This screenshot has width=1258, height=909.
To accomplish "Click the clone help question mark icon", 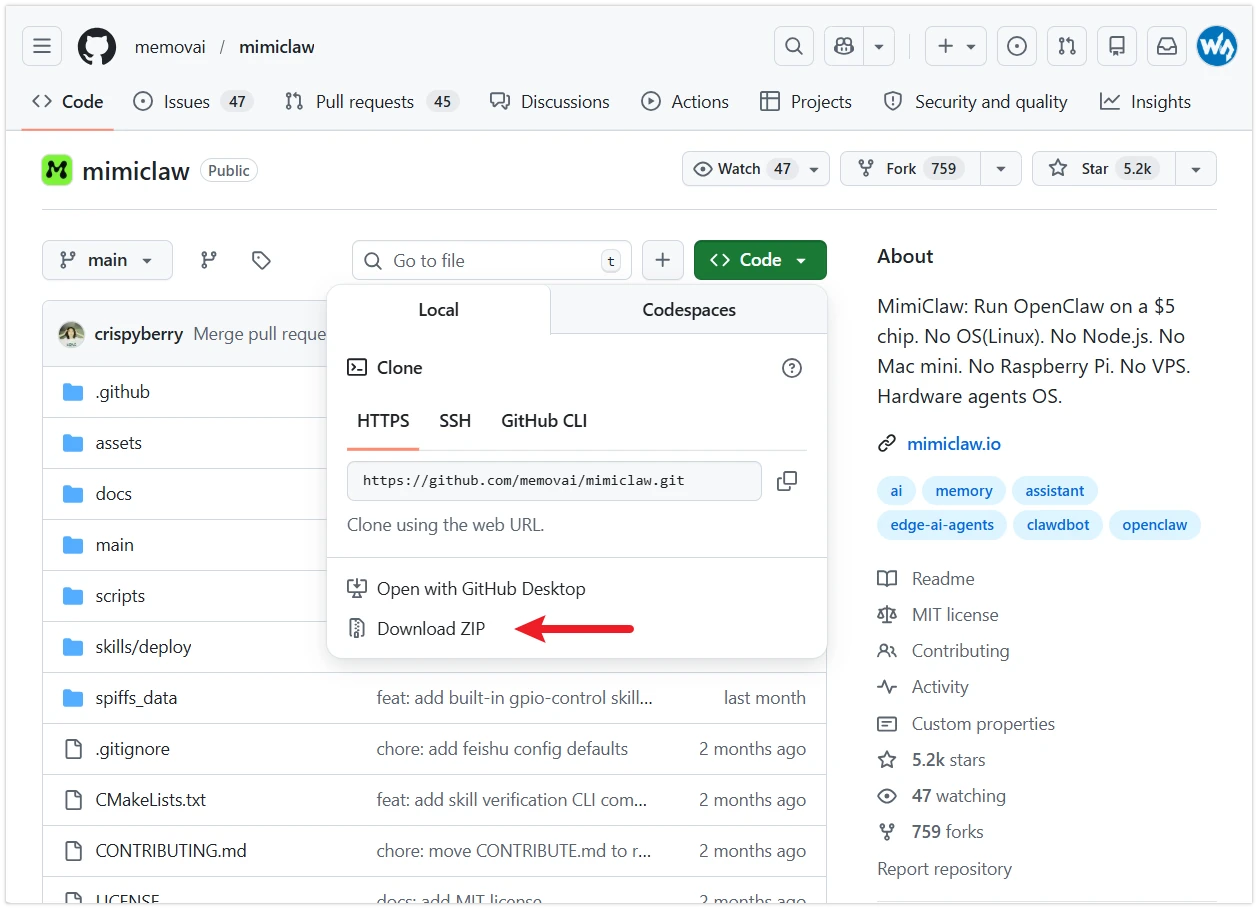I will 791,368.
